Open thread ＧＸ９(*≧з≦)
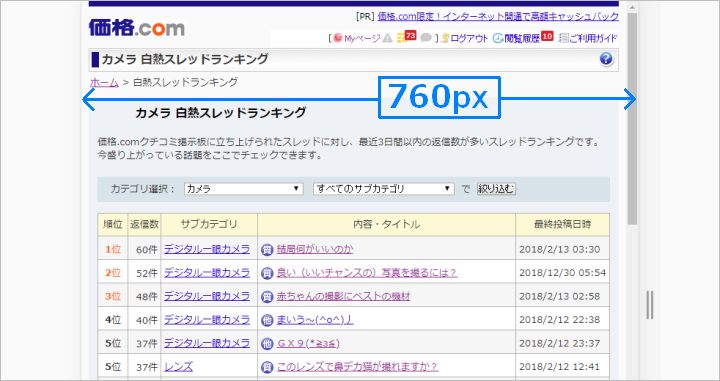720x381 pixels. pyautogui.click(x=308, y=343)
